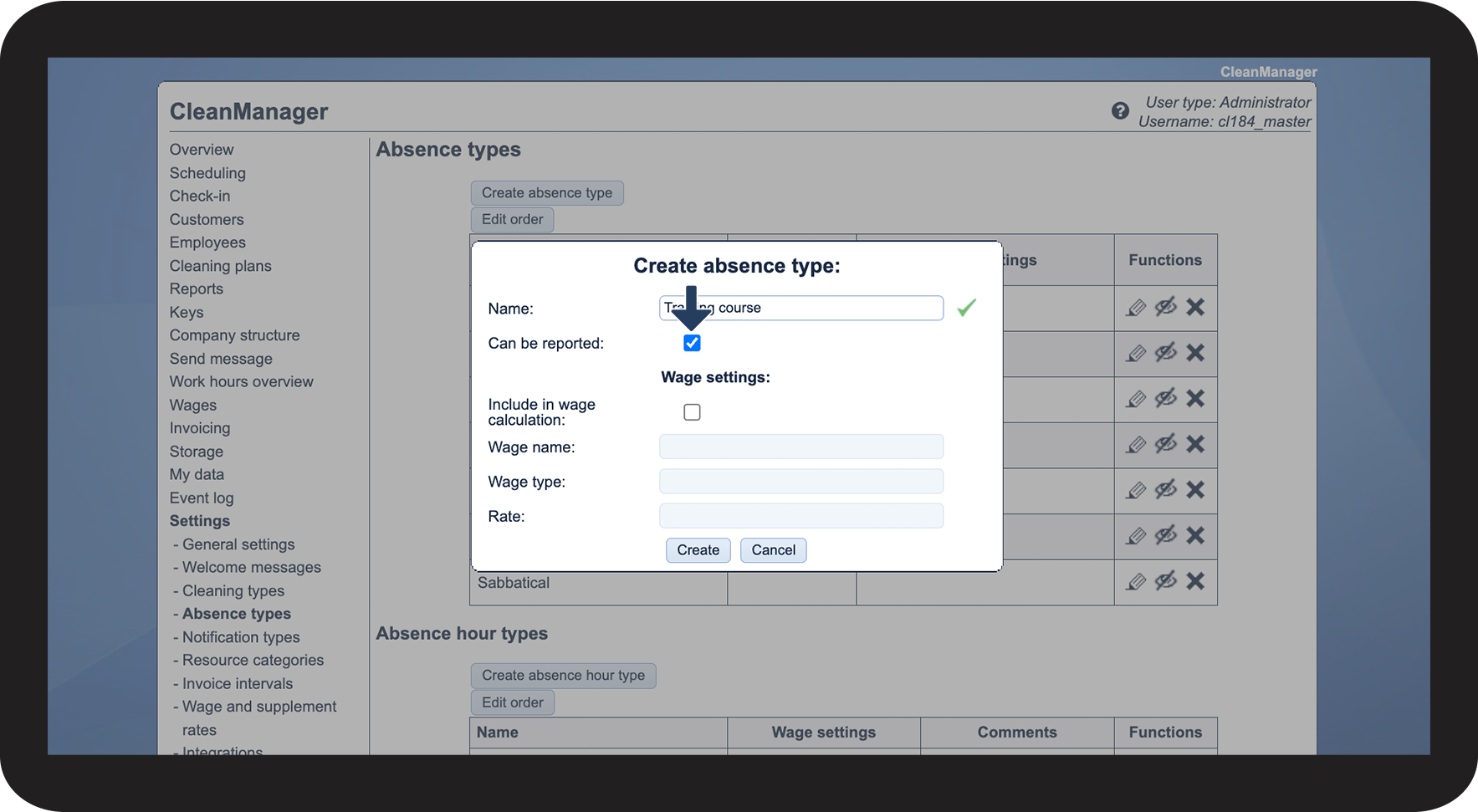This screenshot has width=1478, height=812.
Task: Open Settings section in sidebar
Action: 200,521
